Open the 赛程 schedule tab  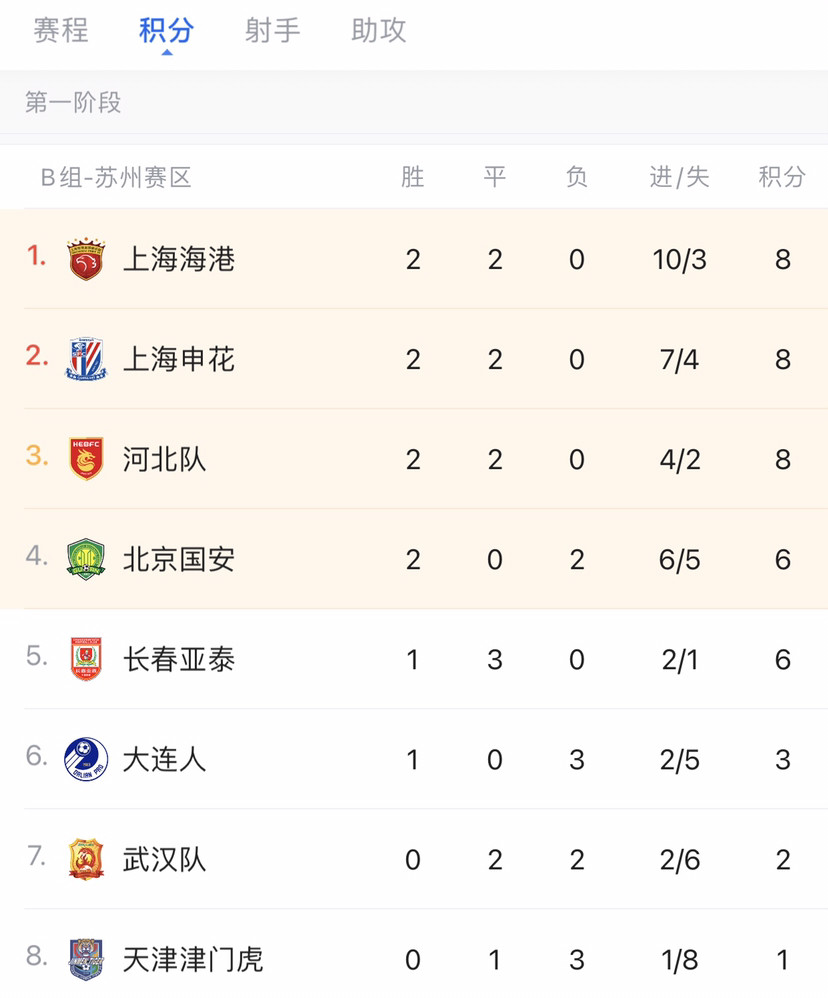tap(60, 31)
